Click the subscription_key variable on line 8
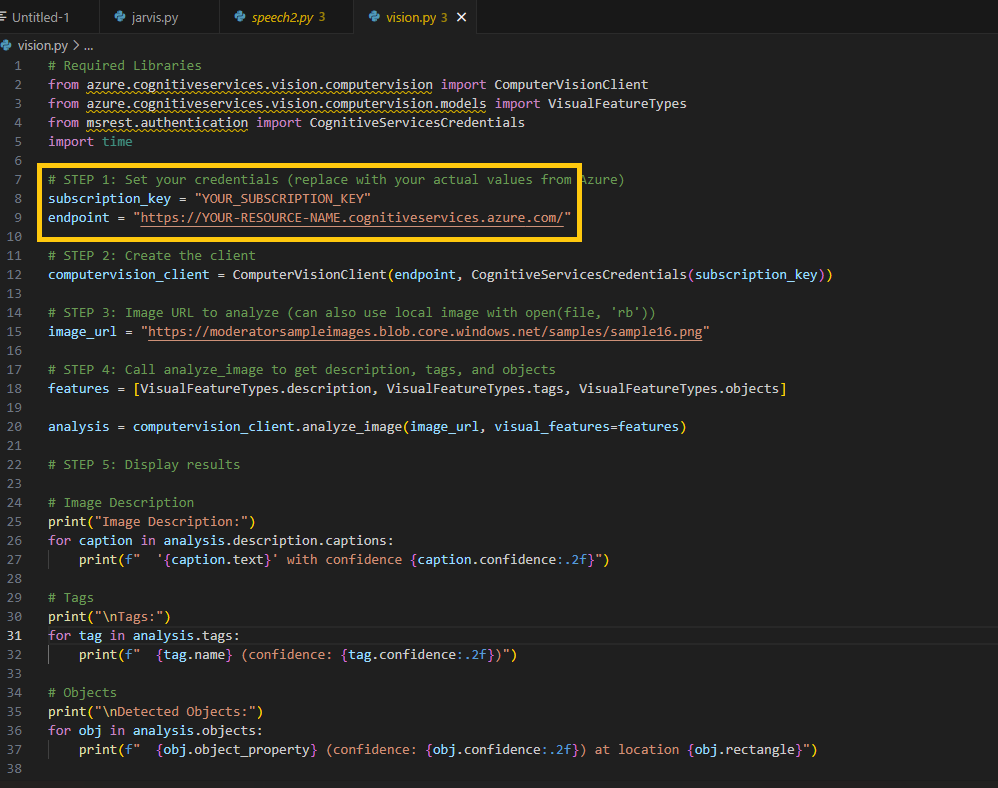The width and height of the screenshot is (998, 788). click(x=109, y=199)
